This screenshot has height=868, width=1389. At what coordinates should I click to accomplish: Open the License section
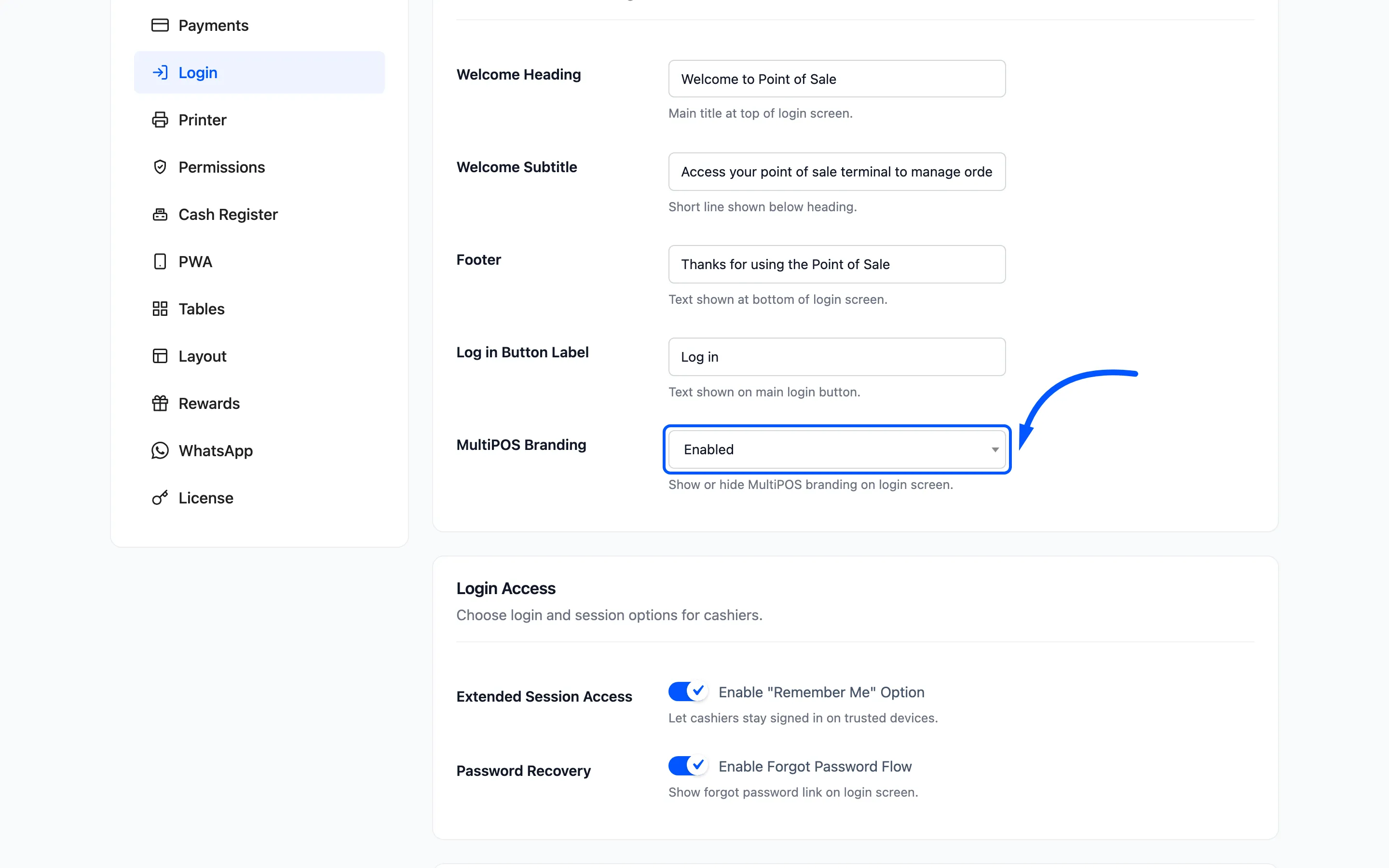259,498
